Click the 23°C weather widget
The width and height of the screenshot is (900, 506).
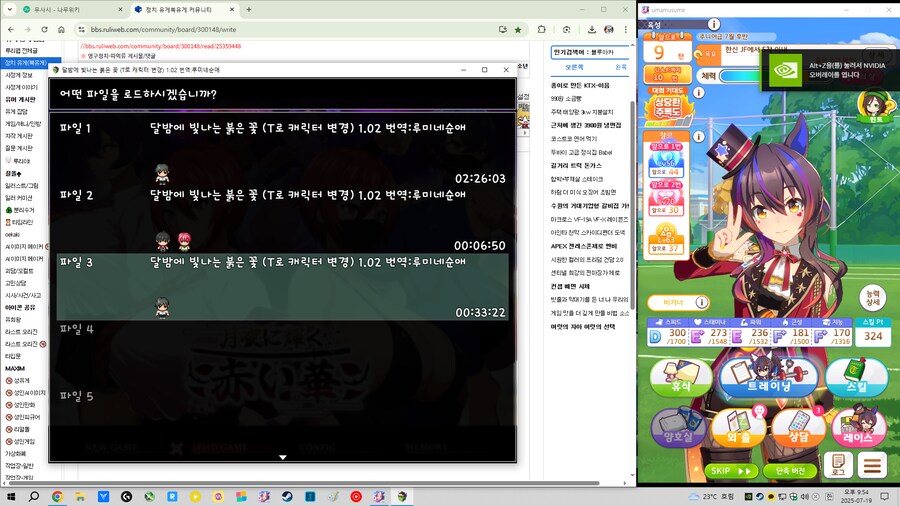[x=711, y=496]
